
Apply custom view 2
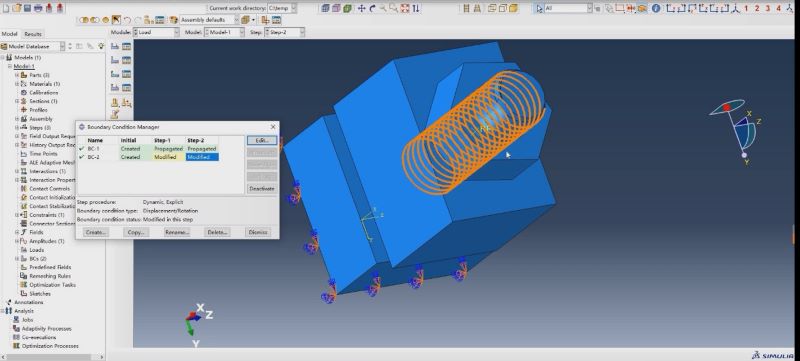click(757, 8)
